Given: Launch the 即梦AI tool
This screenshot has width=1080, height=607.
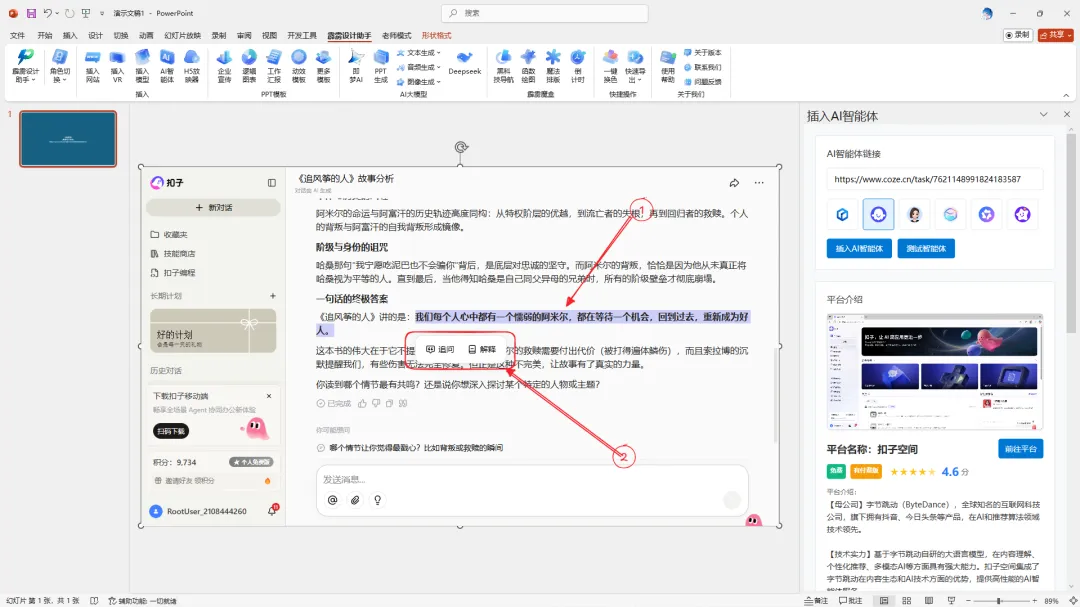Looking at the screenshot, I should pos(356,66).
